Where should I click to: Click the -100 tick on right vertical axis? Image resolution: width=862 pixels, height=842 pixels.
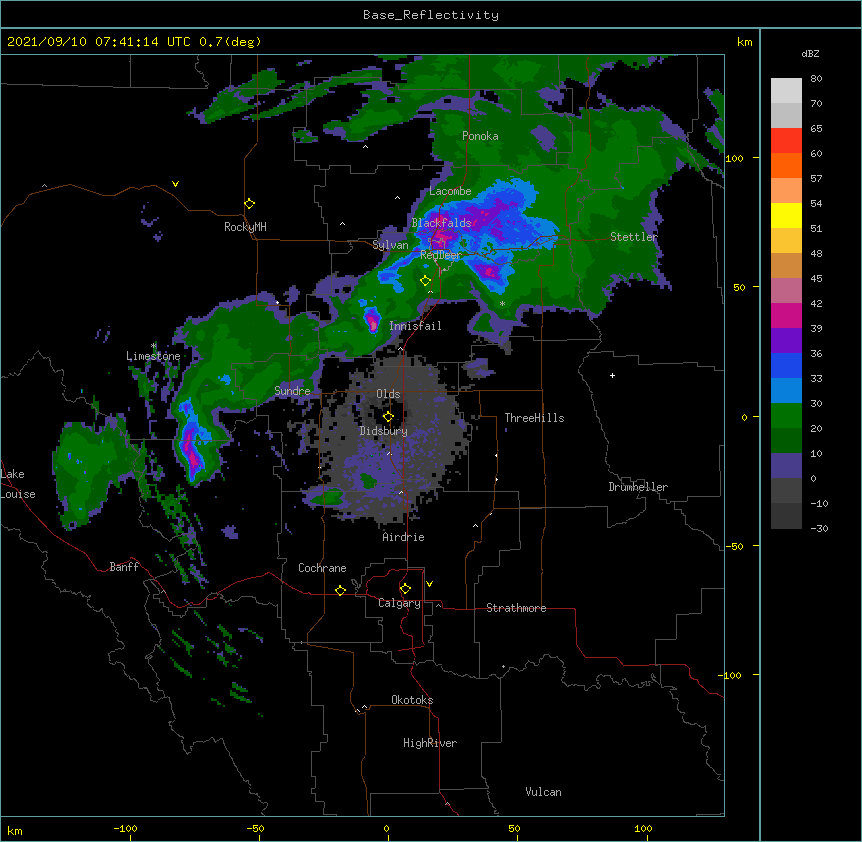[731, 675]
